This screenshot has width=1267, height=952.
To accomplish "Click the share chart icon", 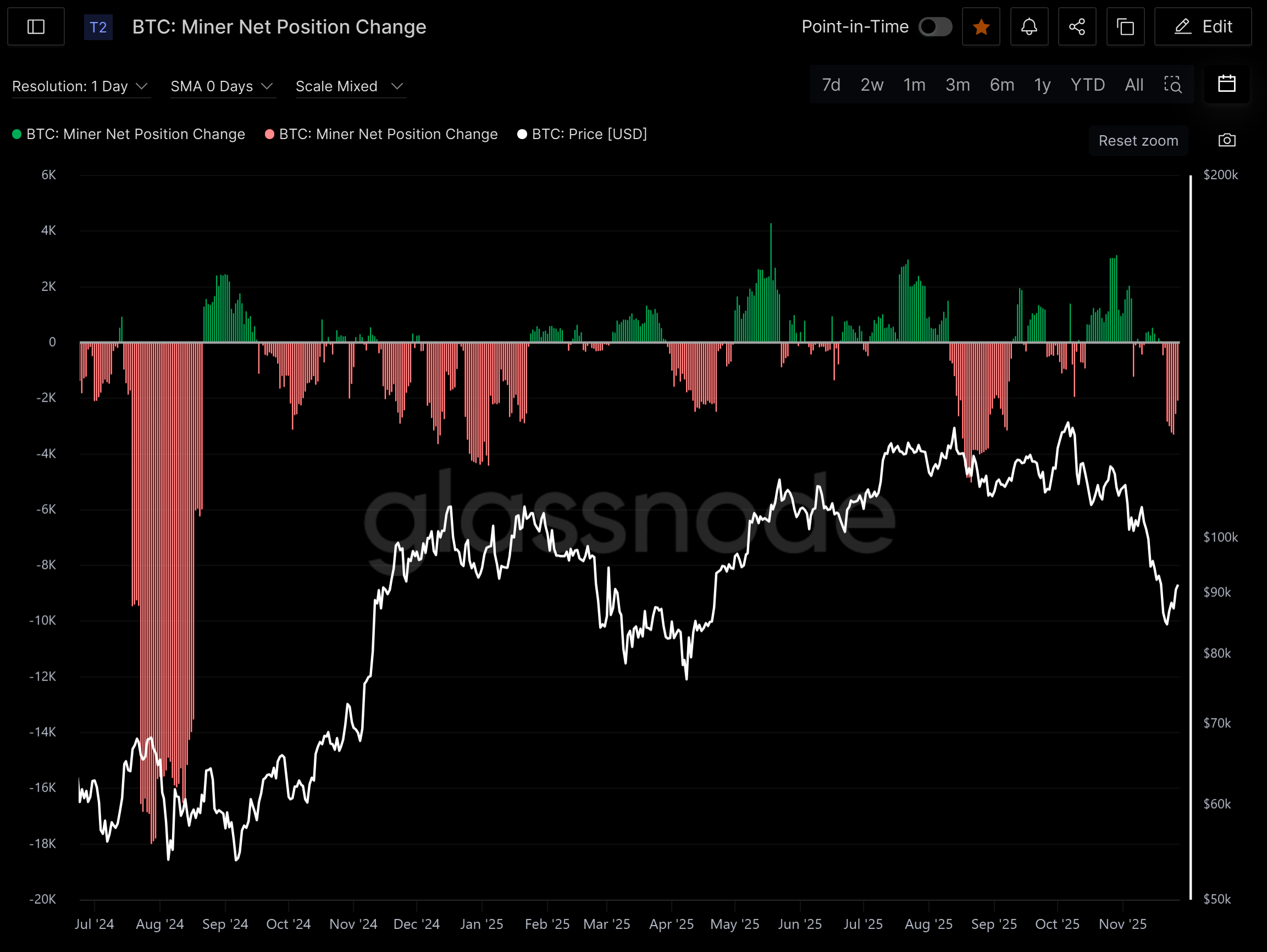I will pyautogui.click(x=1077, y=27).
